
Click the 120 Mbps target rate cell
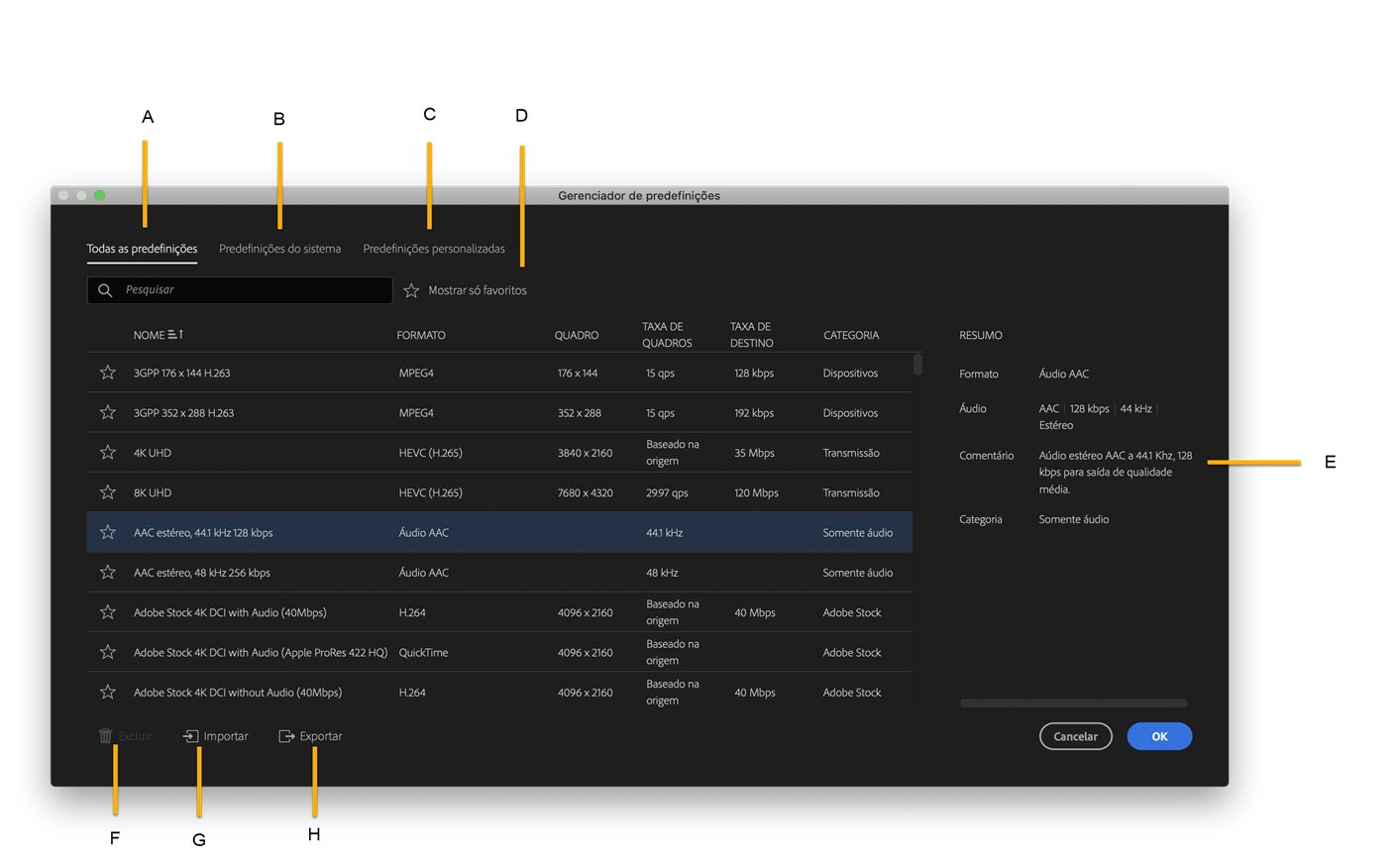point(757,492)
